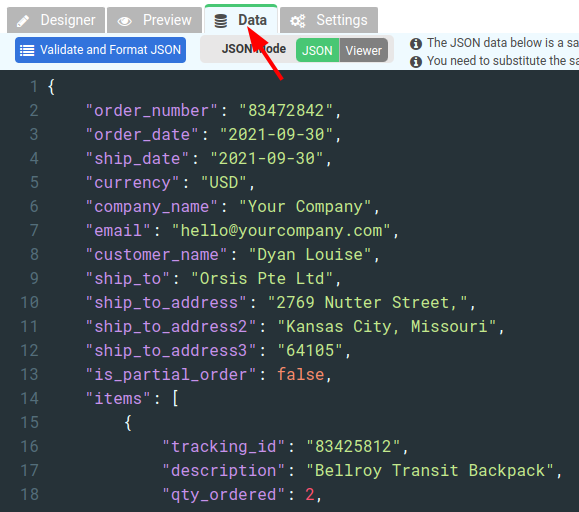Viewport: 579px width, 512px height.
Task: Click the qty_ordered value 2
Action: (x=310, y=494)
